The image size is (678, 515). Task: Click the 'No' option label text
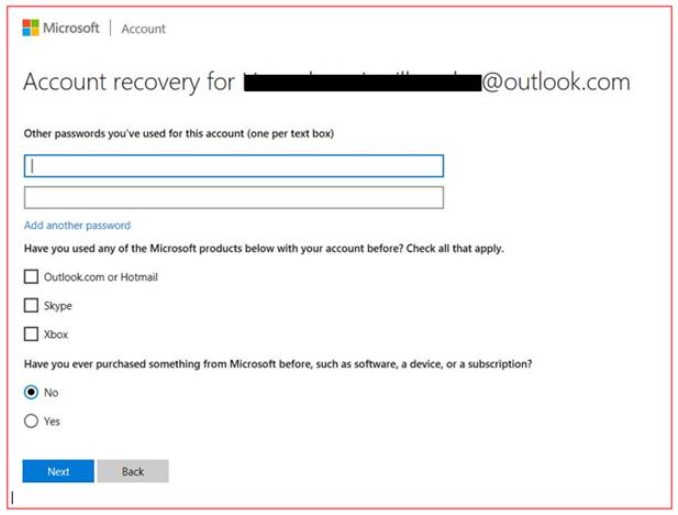51,393
